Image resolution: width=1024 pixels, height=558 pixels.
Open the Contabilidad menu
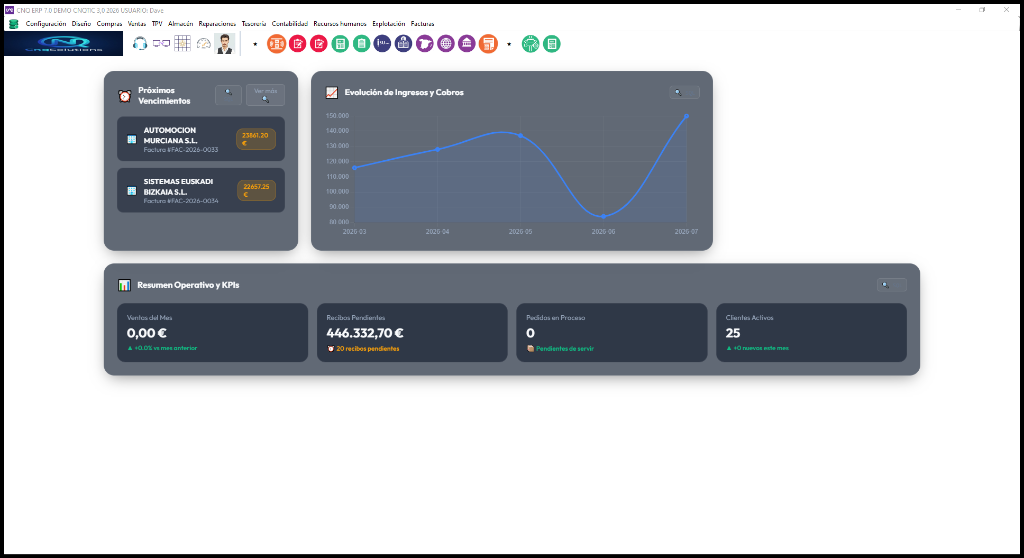(x=290, y=24)
